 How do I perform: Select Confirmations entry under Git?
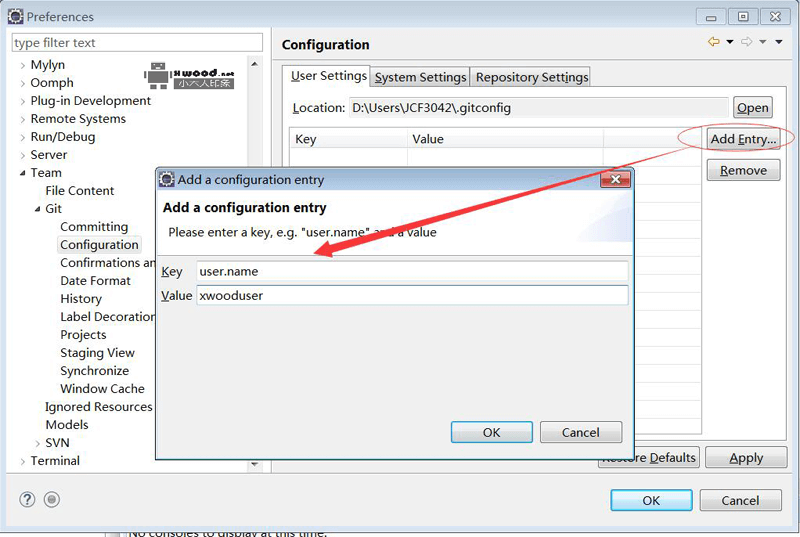pos(107,263)
